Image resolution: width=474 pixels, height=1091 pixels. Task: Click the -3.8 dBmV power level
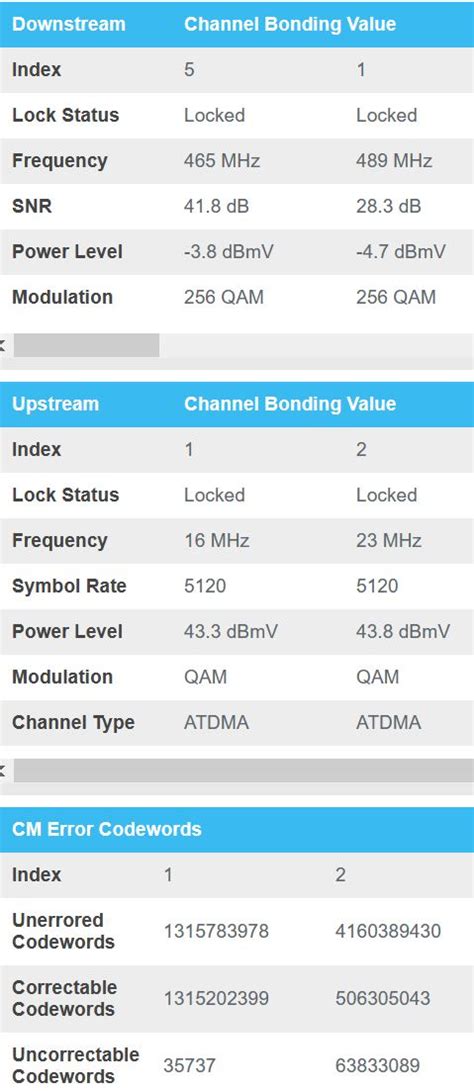tap(228, 252)
